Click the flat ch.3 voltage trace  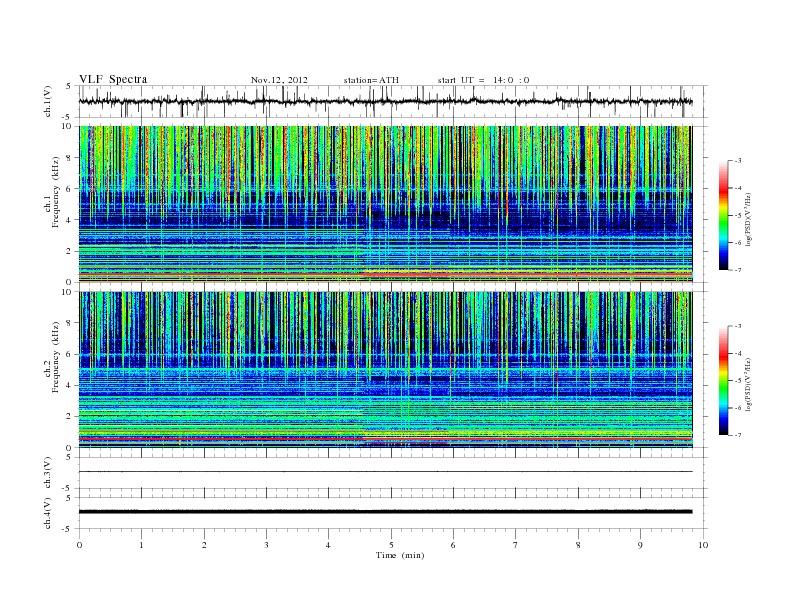(385, 472)
